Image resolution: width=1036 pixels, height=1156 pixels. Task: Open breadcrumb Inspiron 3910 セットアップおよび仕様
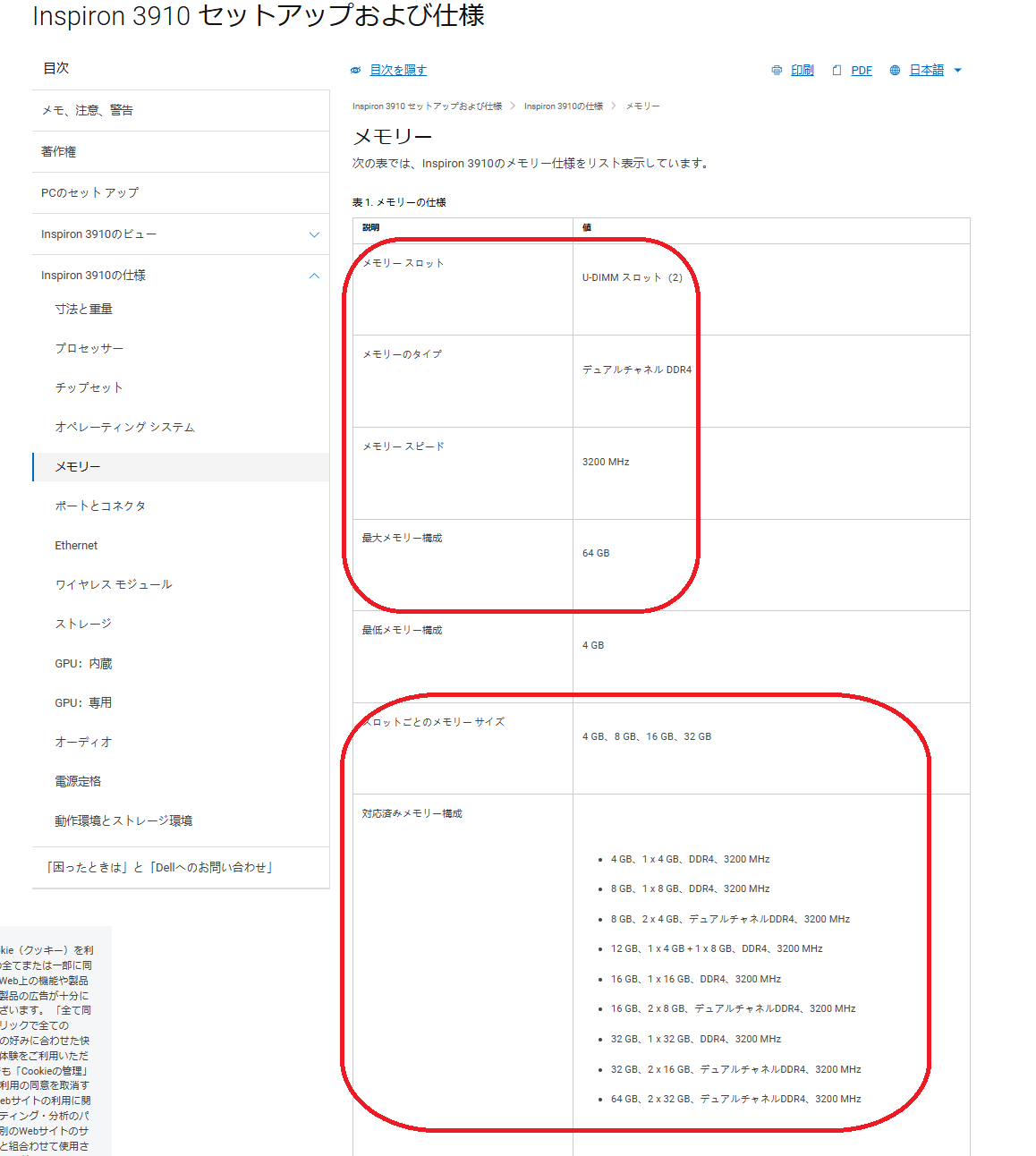[427, 106]
